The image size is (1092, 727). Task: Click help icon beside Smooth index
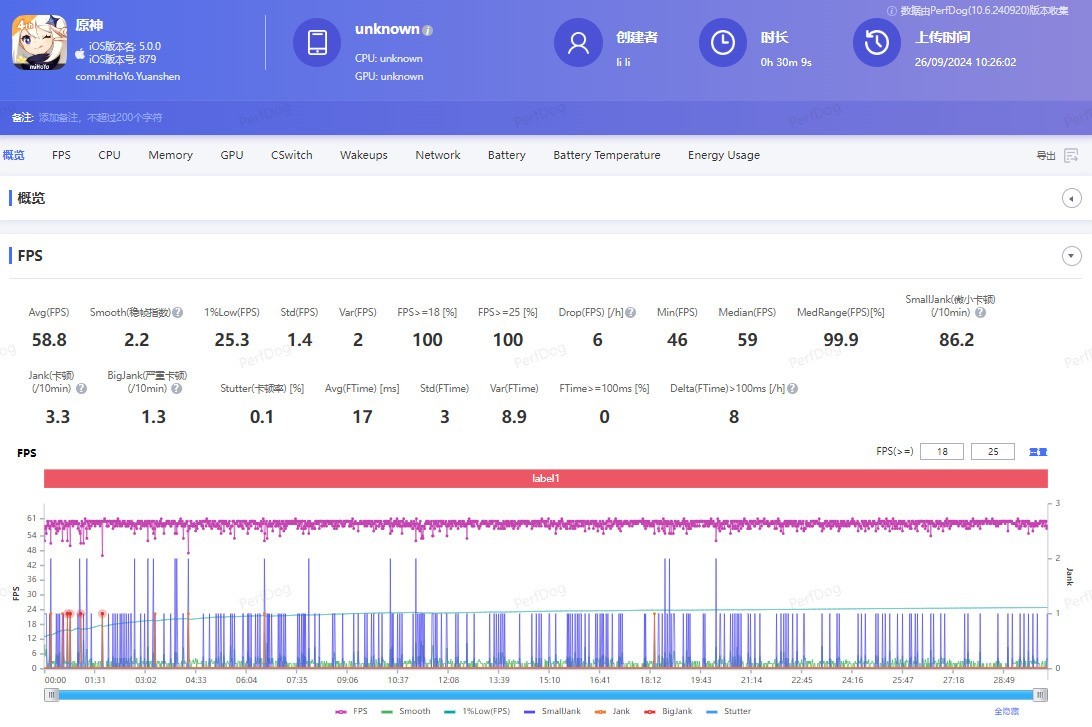[177, 312]
